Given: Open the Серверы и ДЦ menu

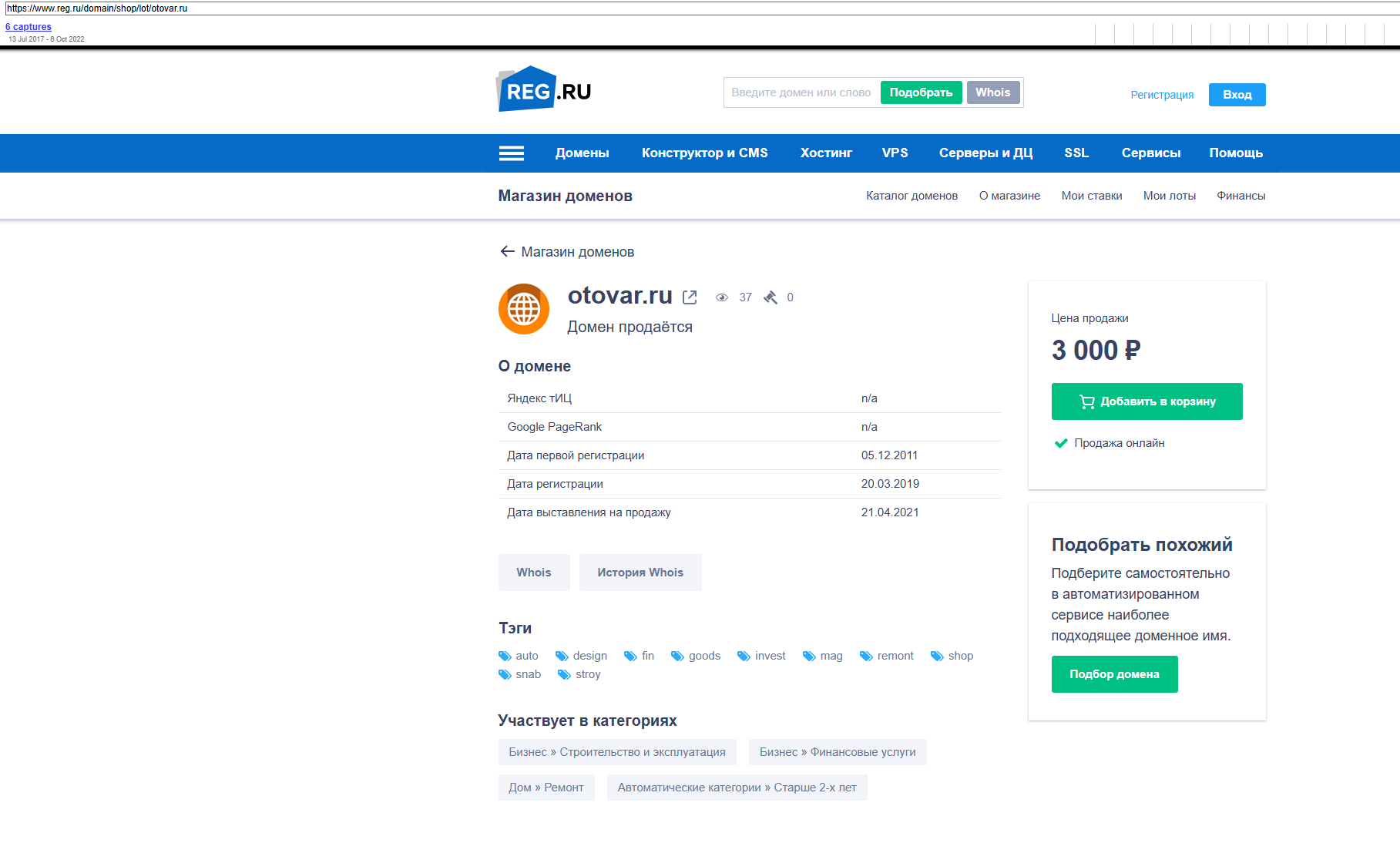Looking at the screenshot, I should coord(986,153).
